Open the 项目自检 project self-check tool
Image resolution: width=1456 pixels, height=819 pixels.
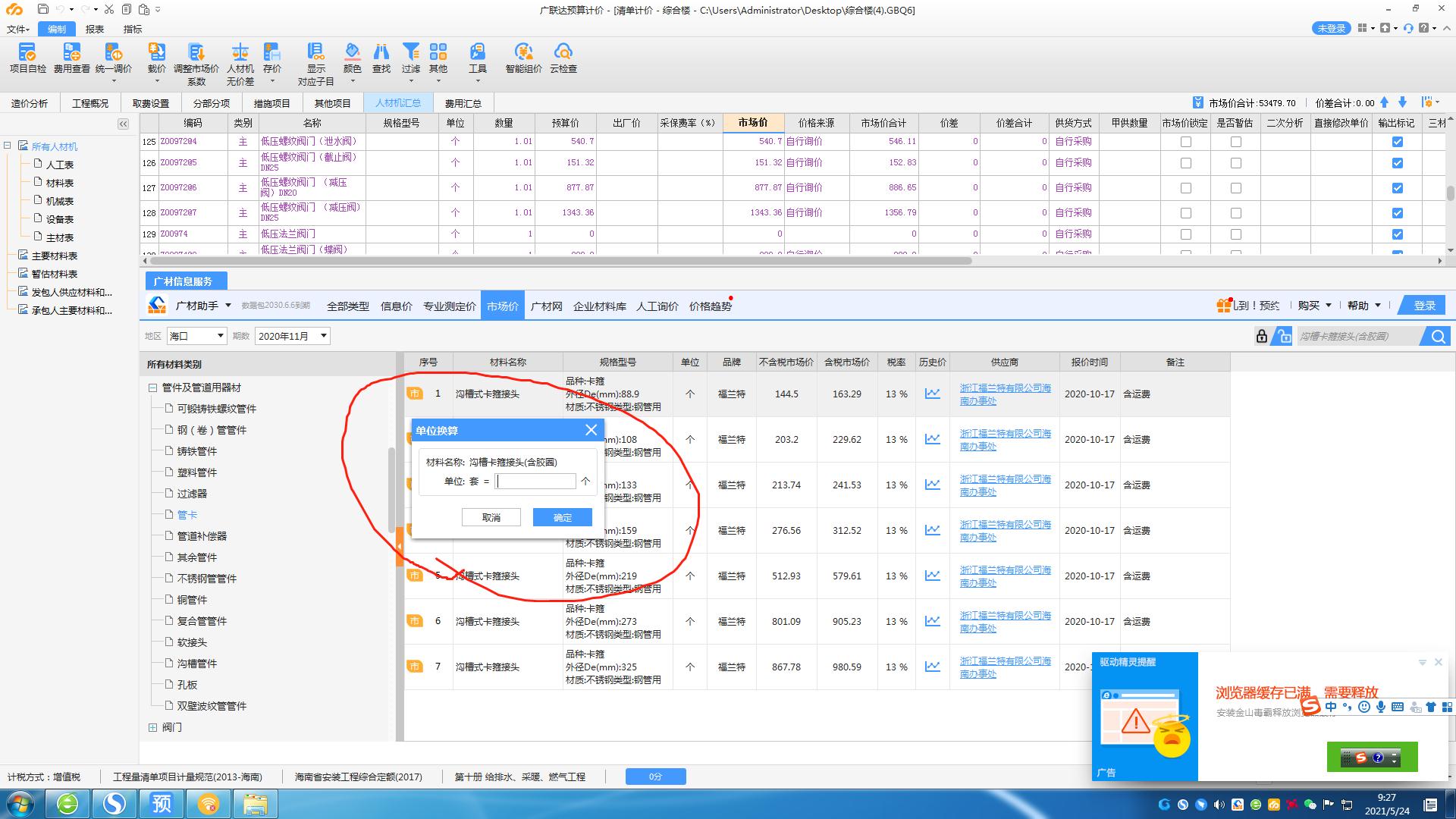(27, 58)
